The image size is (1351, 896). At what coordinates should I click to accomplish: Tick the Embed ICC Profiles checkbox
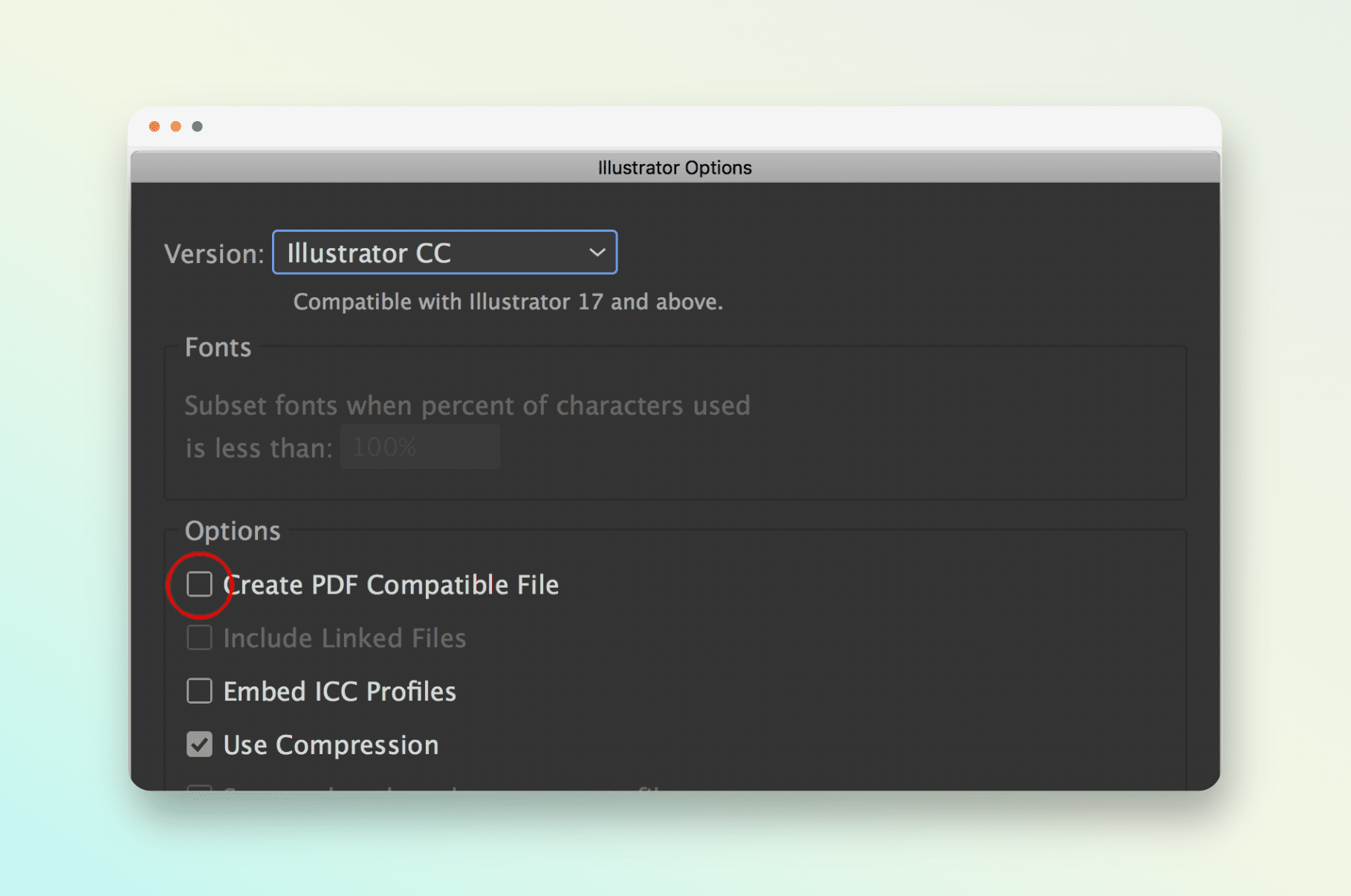199,691
